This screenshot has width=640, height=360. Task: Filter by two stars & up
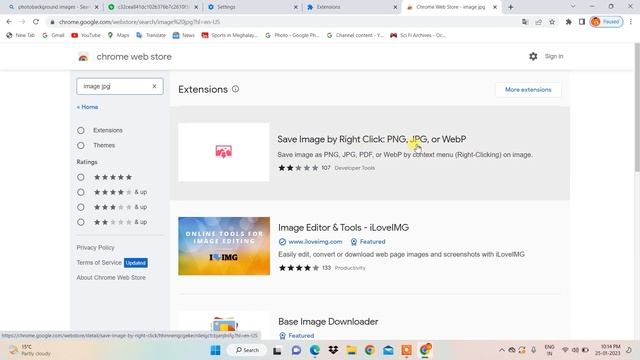(81, 222)
